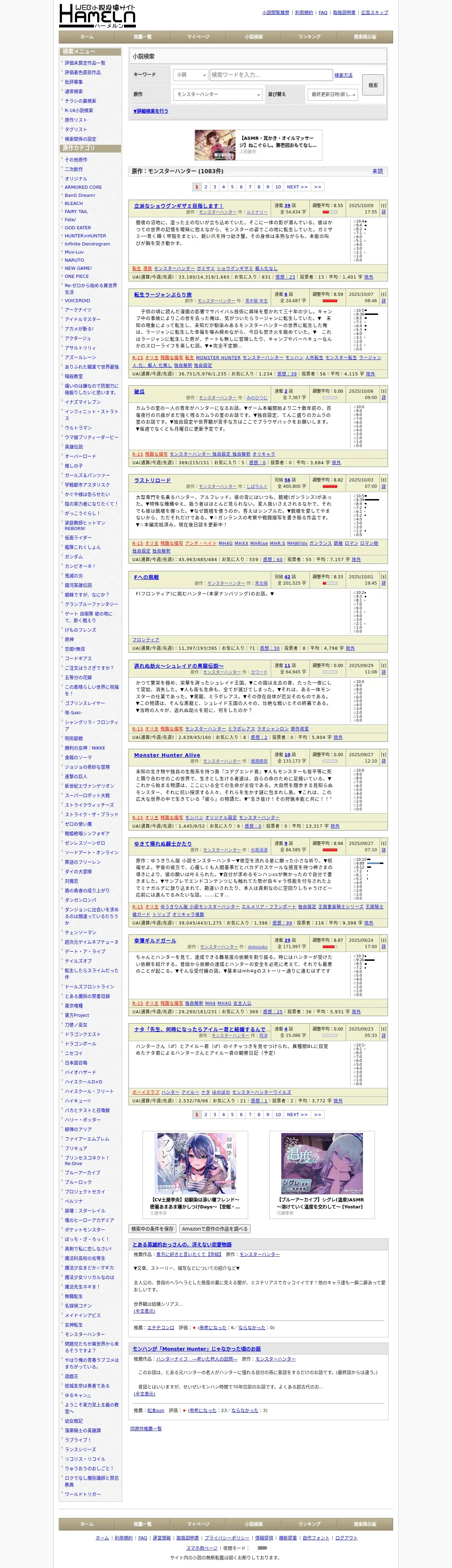Click the Amazonで原作の作品を調べる button
The image size is (452, 1568).
tap(215, 1228)
